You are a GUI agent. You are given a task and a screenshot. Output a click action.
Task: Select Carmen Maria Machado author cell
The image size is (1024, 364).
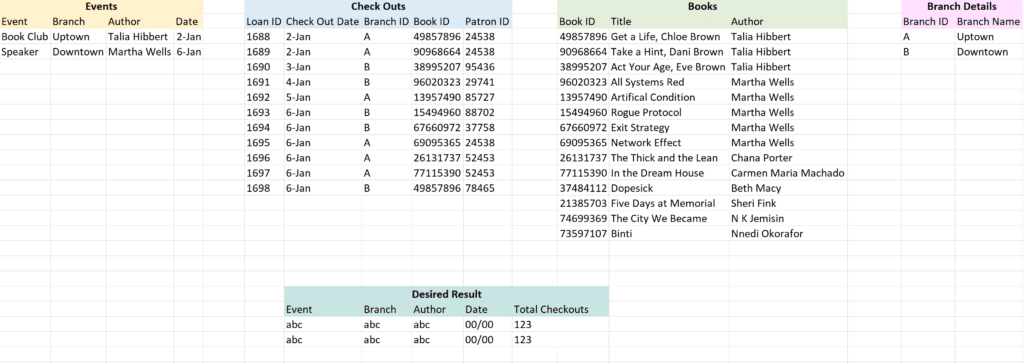(788, 173)
